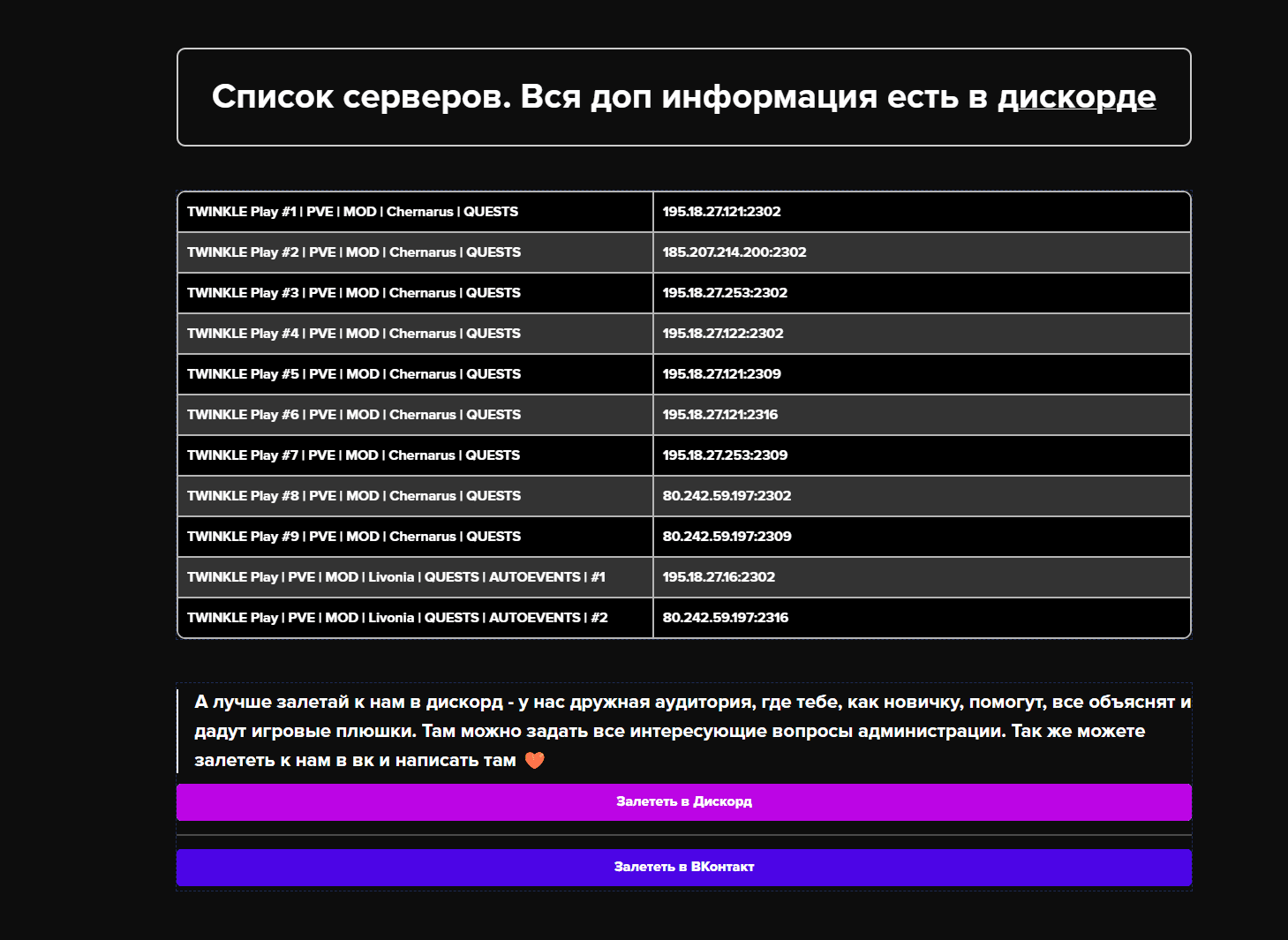Select TWINKLE Play #2 Chernarus server name

pyautogui.click(x=354, y=252)
